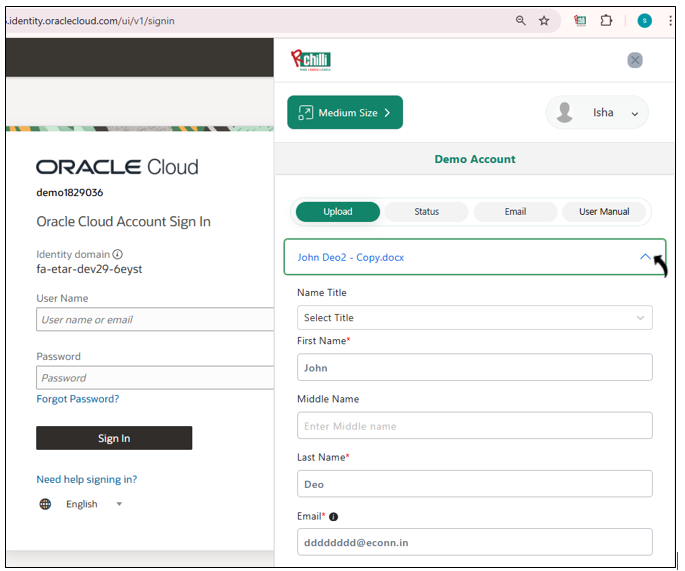Click the Identity domain info icon

pos(118,255)
